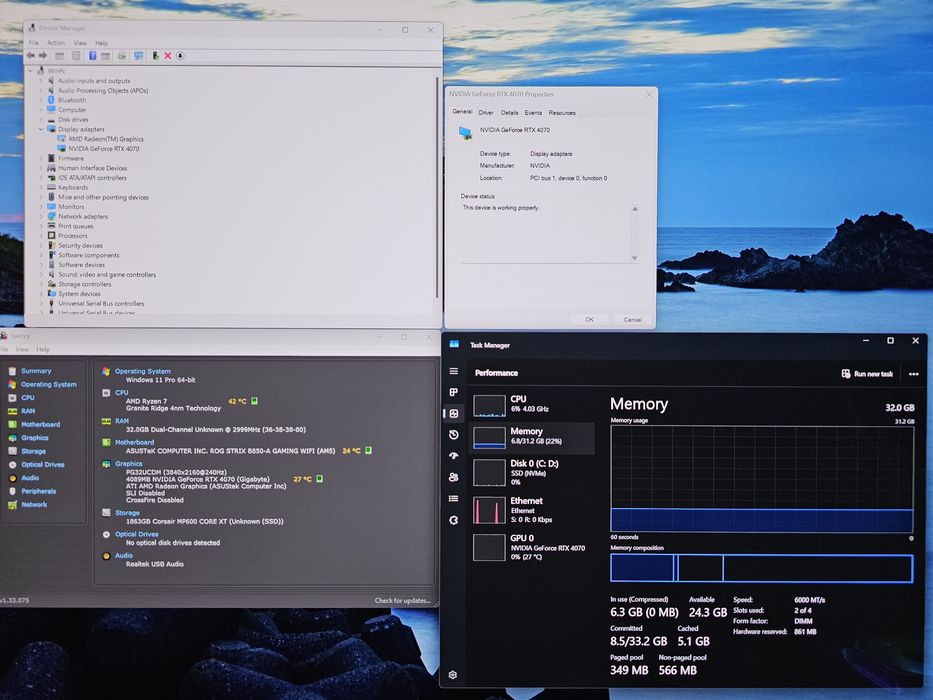Image resolution: width=933 pixels, height=700 pixels.
Task: Open Startup apps gauge icon in Task Manager
Action: pos(453,456)
